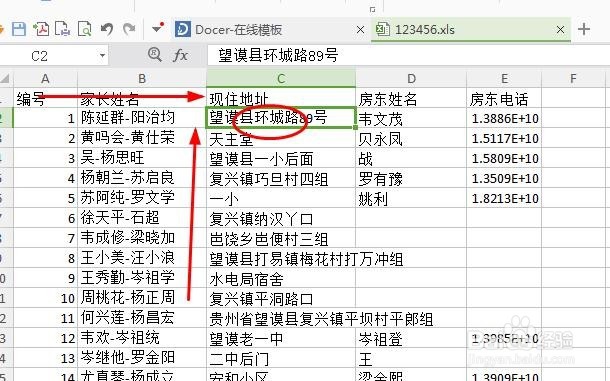Select cell 杨朝兰-苏启良

pos(142,178)
